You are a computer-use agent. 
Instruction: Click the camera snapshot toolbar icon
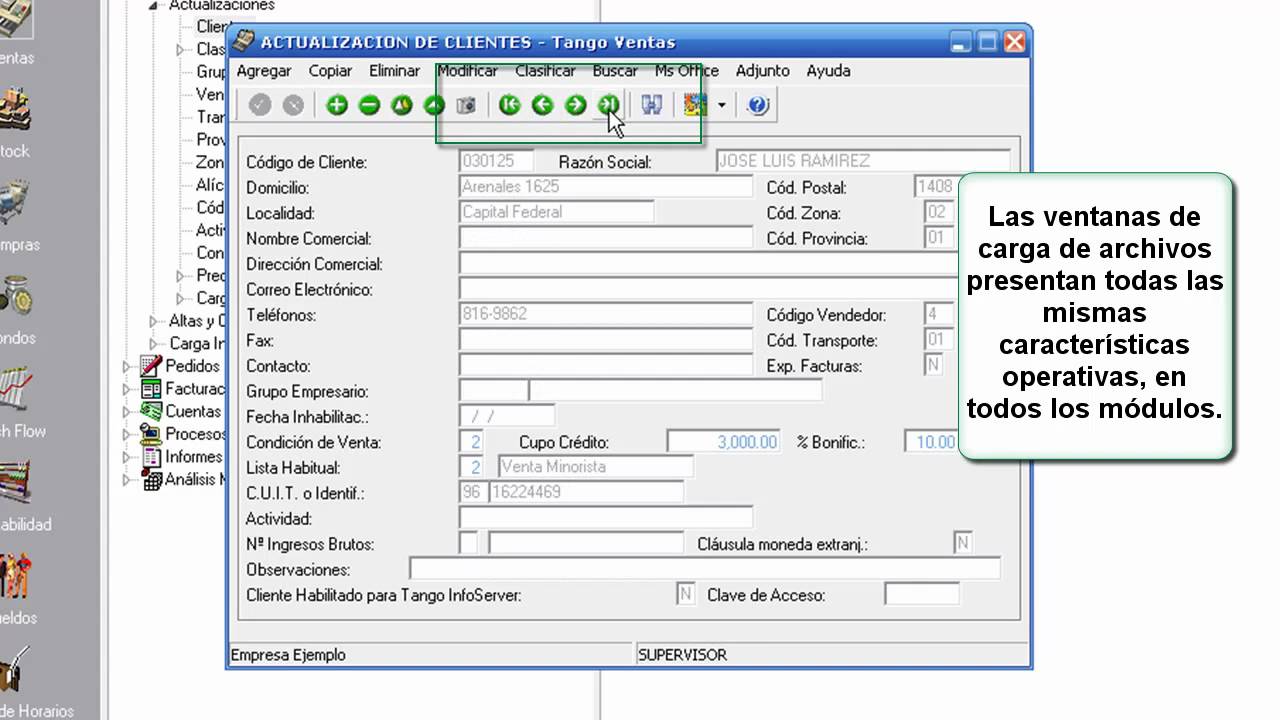pyautogui.click(x=466, y=105)
